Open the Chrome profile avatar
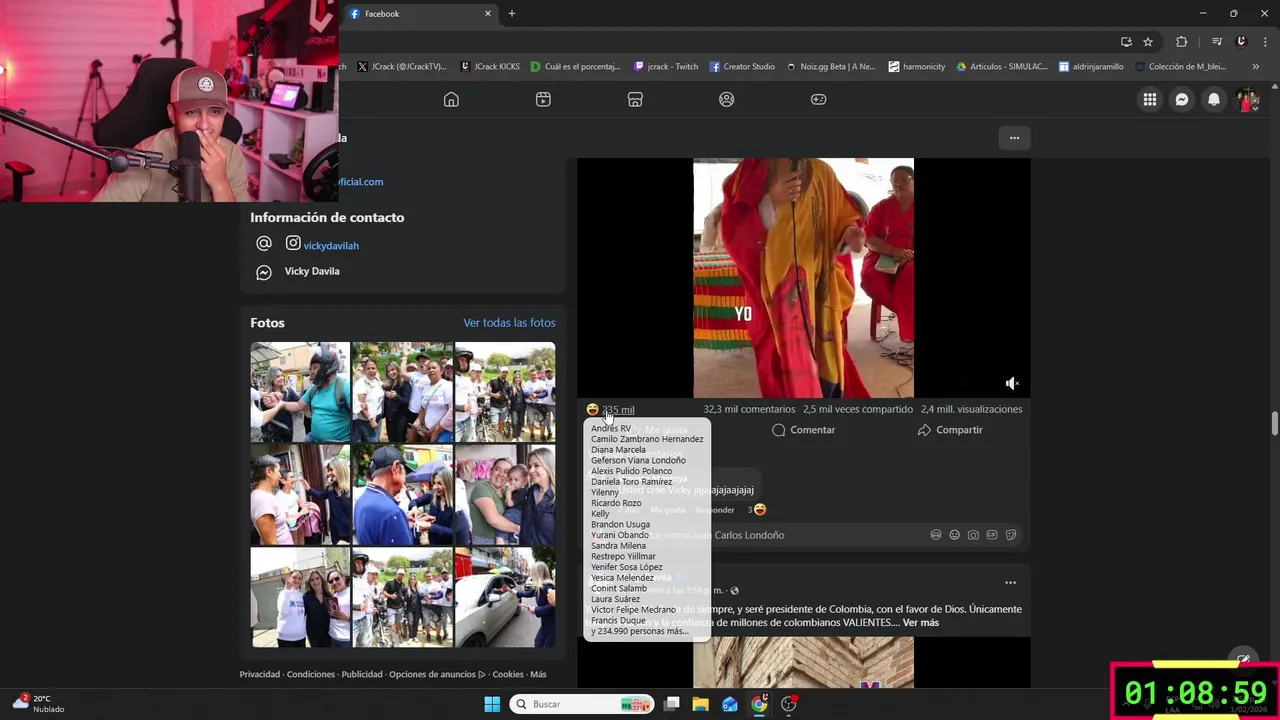The height and width of the screenshot is (720, 1280). (x=1241, y=42)
